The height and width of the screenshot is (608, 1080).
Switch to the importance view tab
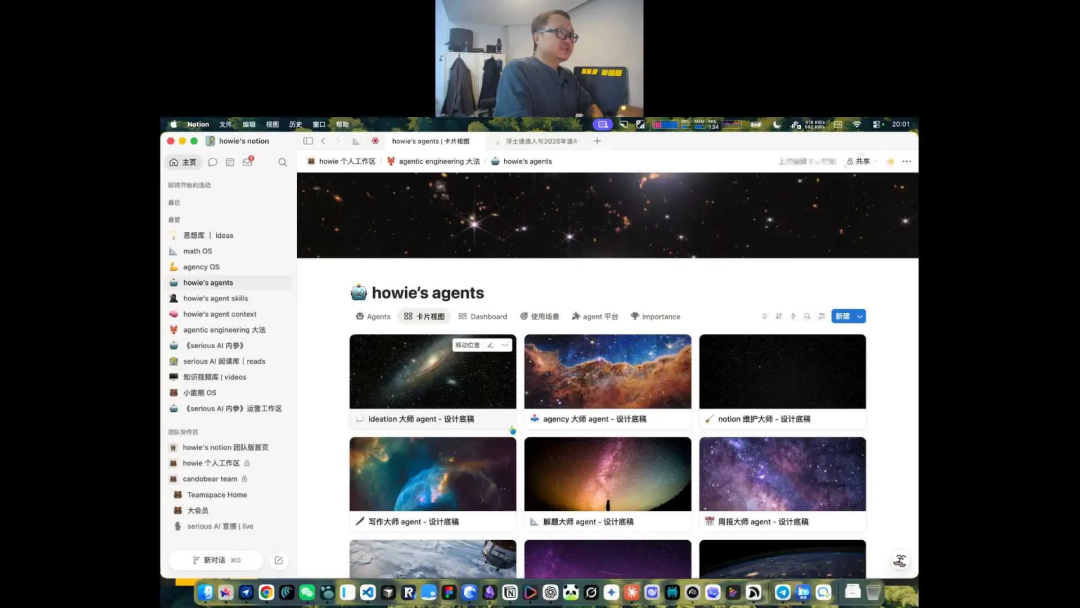656,317
